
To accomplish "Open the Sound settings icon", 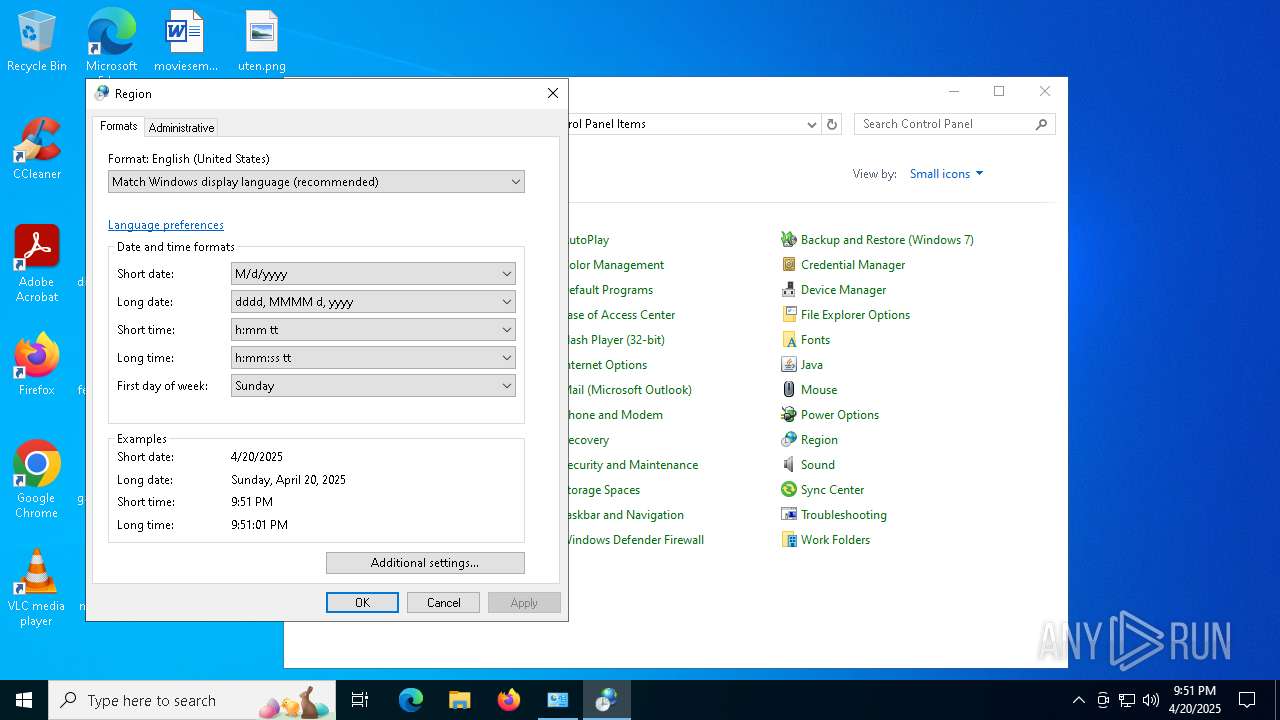I will click(x=789, y=465).
